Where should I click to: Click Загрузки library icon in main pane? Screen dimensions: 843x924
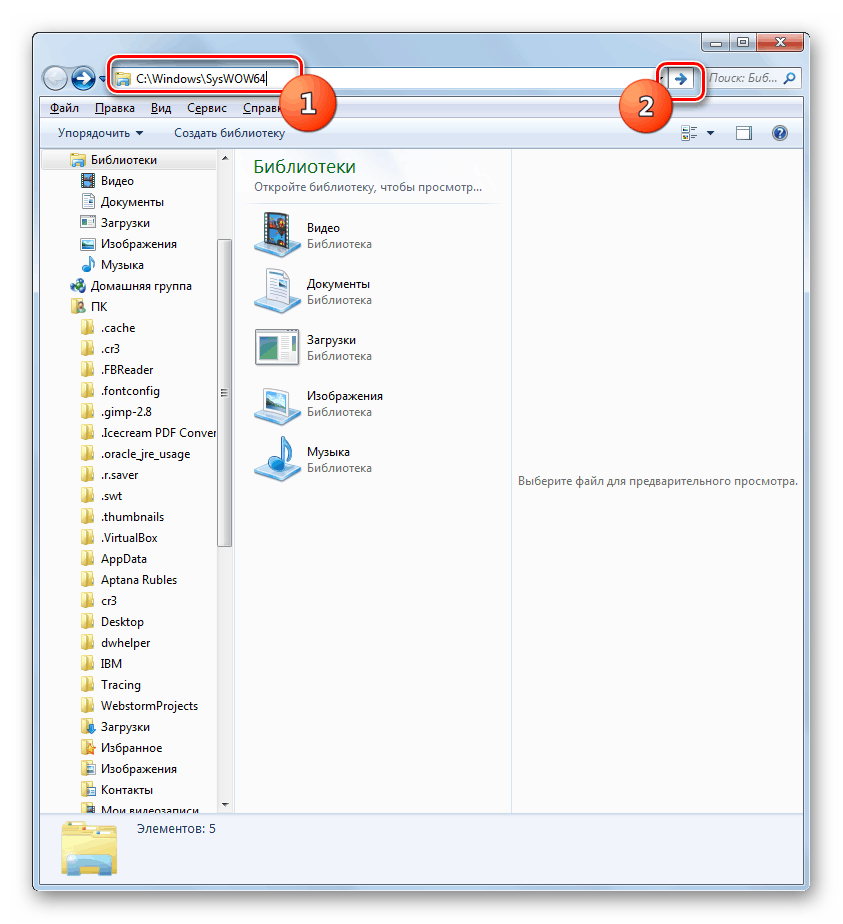[277, 347]
